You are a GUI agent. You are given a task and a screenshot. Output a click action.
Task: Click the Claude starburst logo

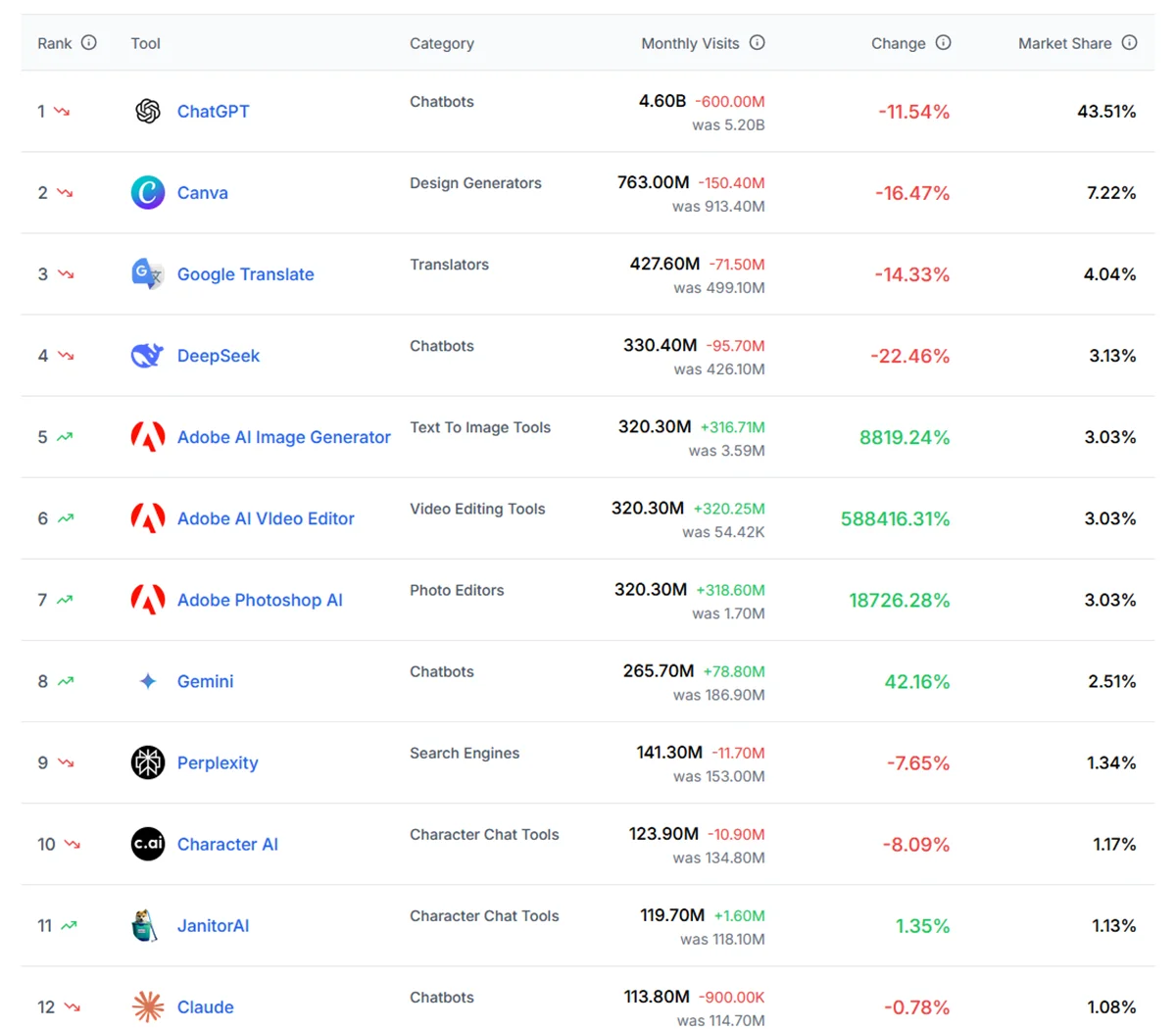(x=147, y=1006)
